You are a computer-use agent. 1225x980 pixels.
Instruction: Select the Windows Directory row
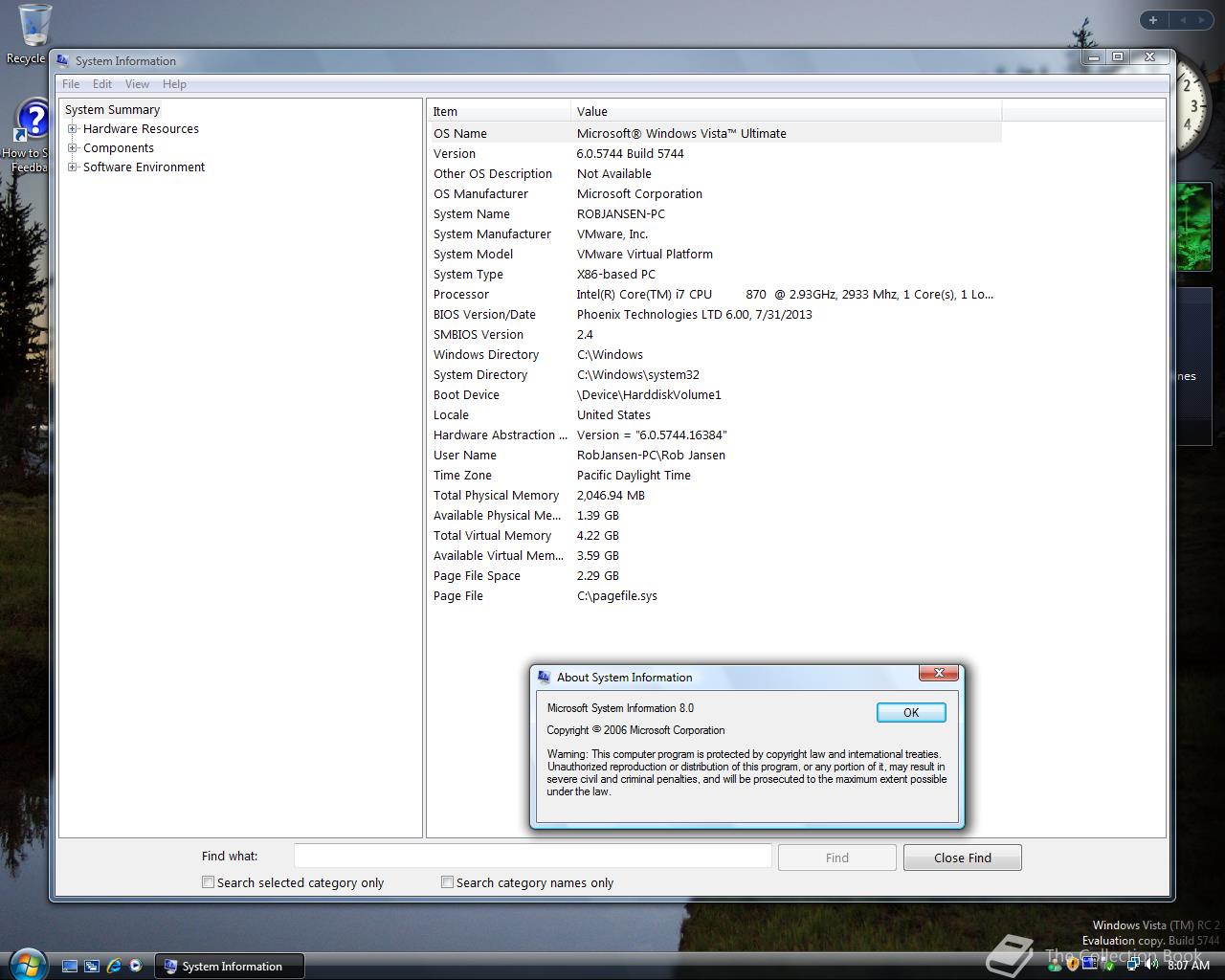[715, 354]
